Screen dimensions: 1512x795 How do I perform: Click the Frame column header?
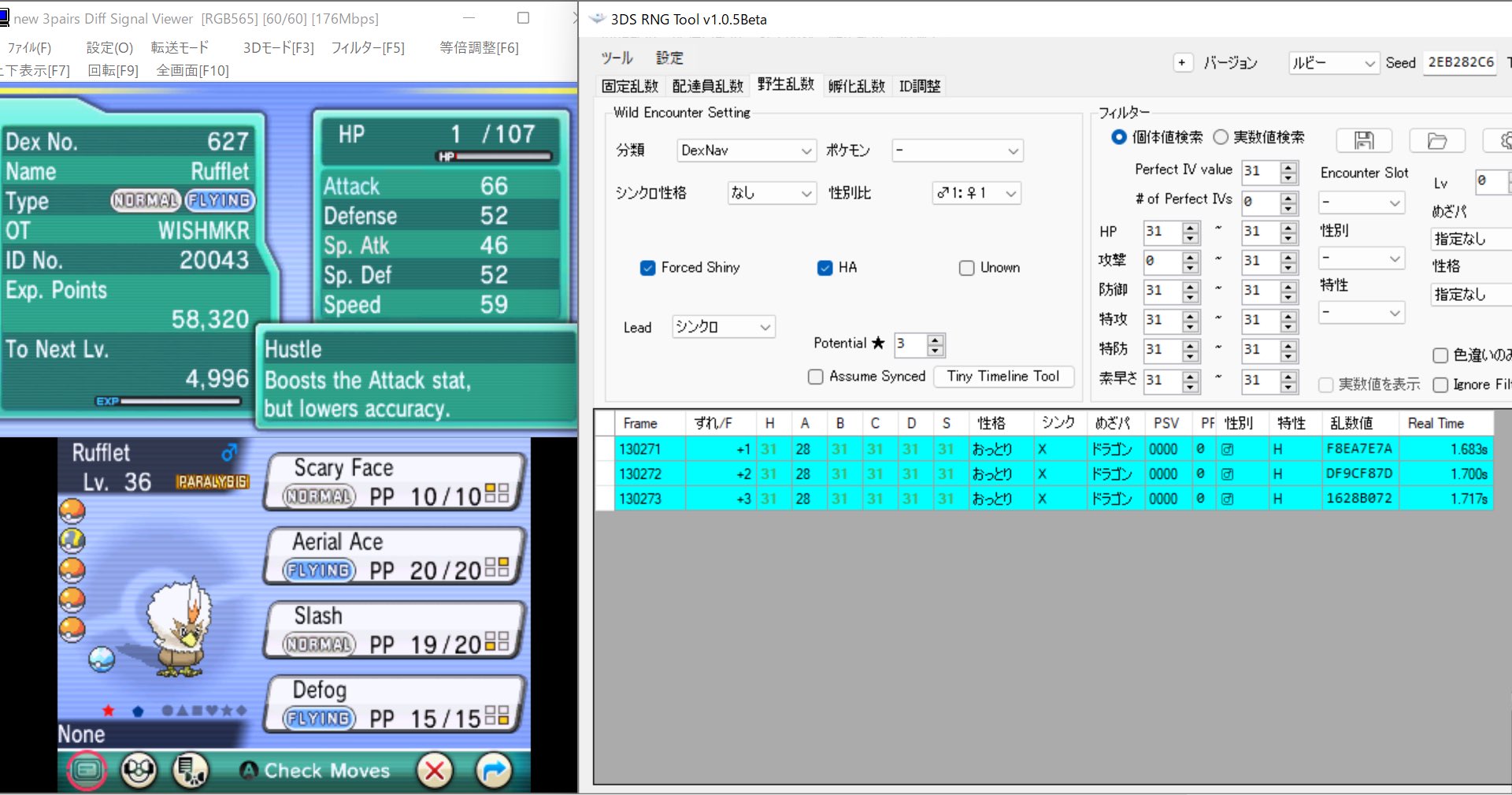pos(650,424)
